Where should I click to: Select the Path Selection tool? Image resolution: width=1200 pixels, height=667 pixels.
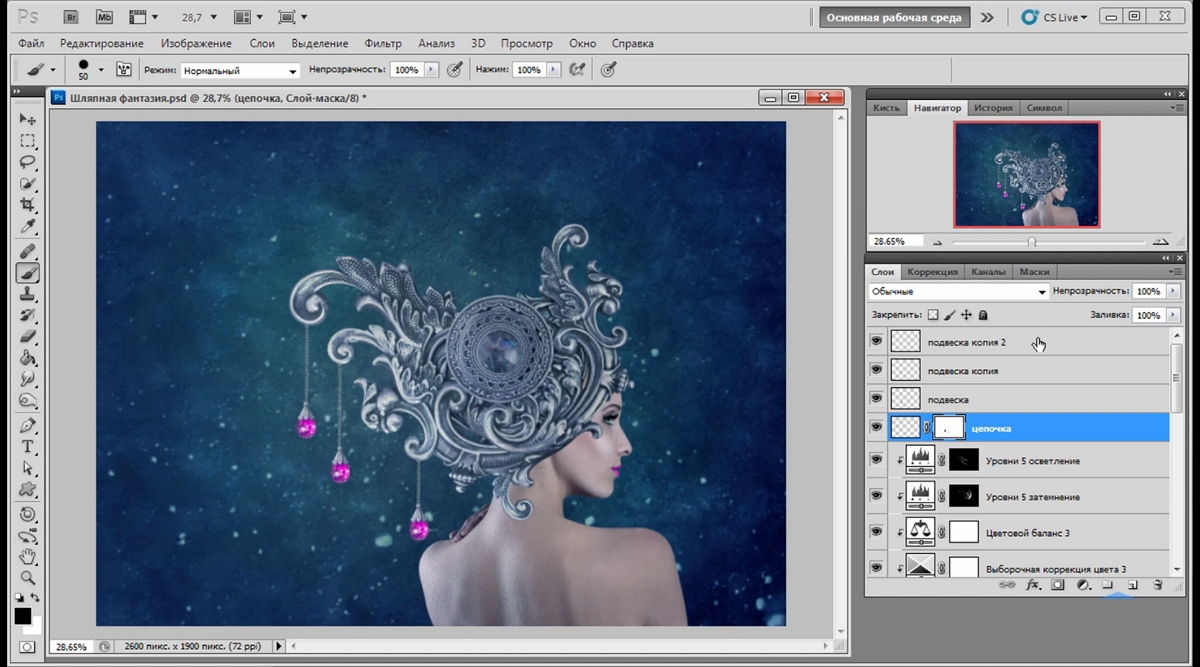(28, 468)
